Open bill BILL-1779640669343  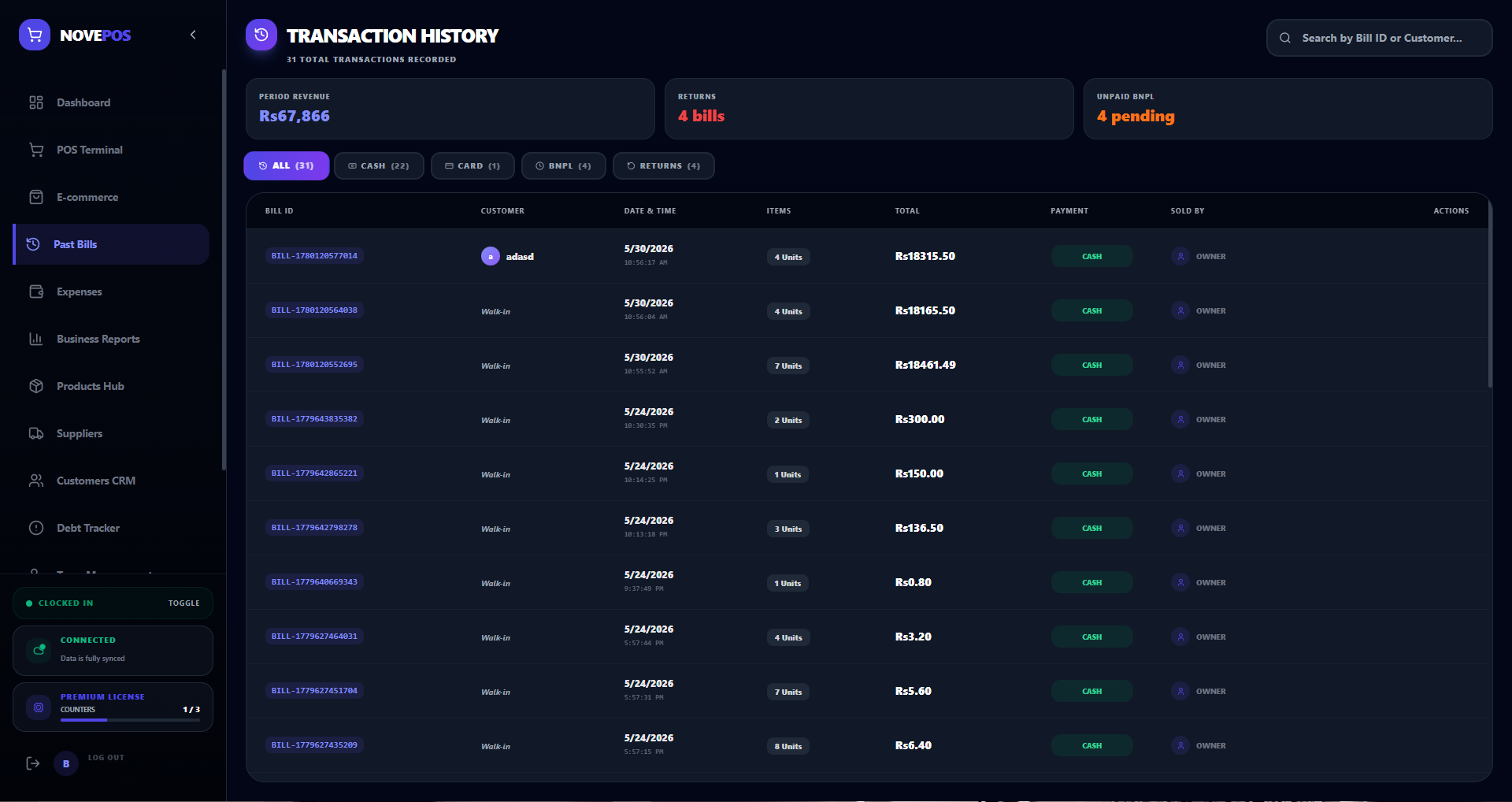tap(314, 582)
